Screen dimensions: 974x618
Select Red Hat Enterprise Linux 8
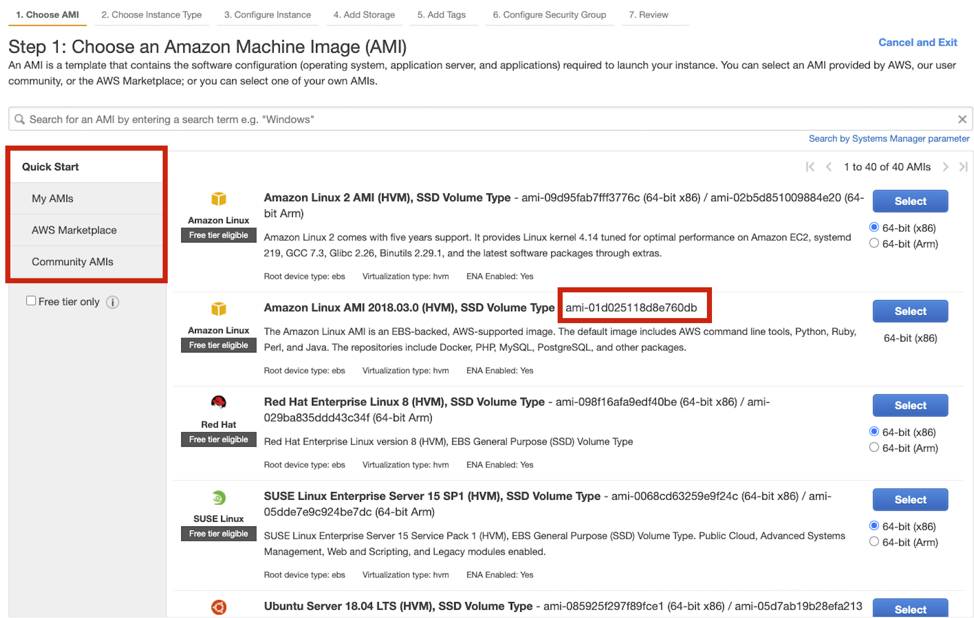pyautogui.click(x=910, y=406)
